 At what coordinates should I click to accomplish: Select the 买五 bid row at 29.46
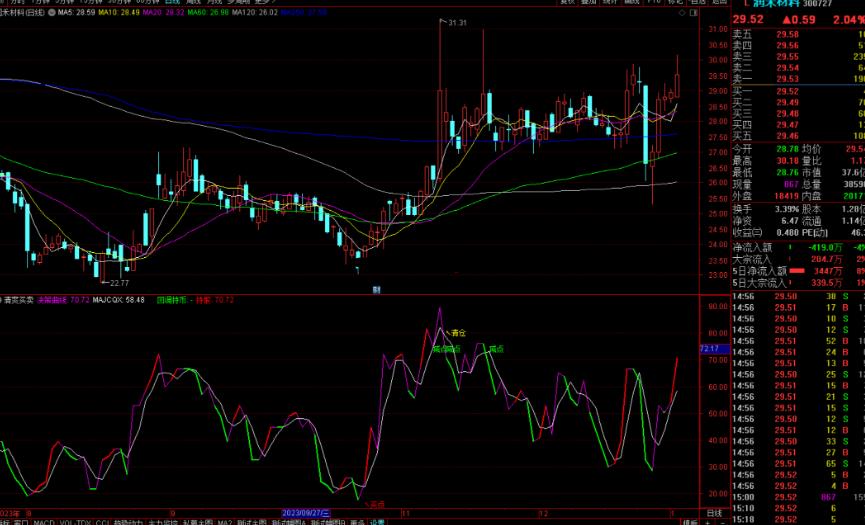pyautogui.click(x=798, y=136)
